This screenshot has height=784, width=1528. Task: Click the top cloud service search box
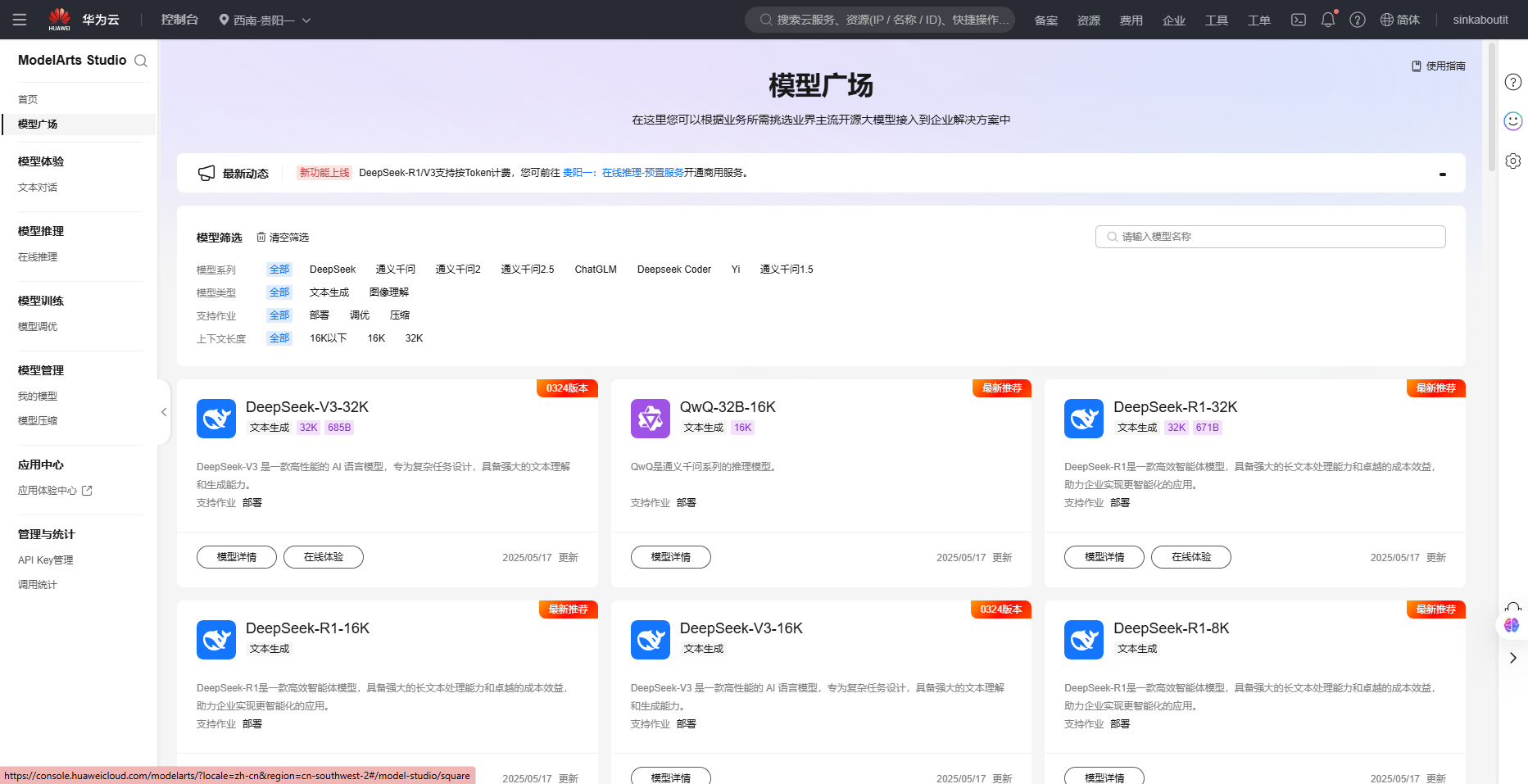pos(880,20)
